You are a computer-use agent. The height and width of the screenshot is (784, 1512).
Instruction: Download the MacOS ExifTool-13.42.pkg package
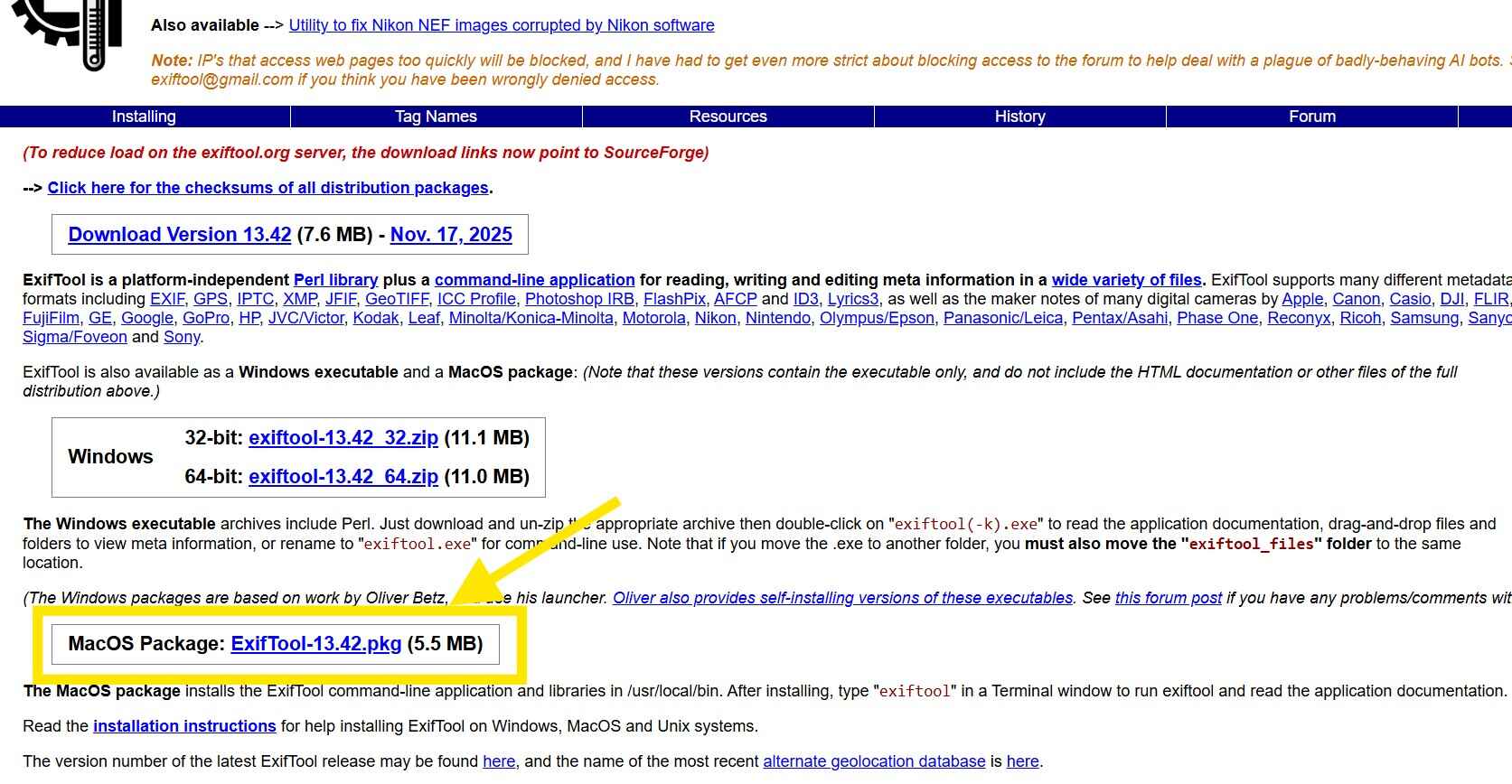click(x=316, y=644)
